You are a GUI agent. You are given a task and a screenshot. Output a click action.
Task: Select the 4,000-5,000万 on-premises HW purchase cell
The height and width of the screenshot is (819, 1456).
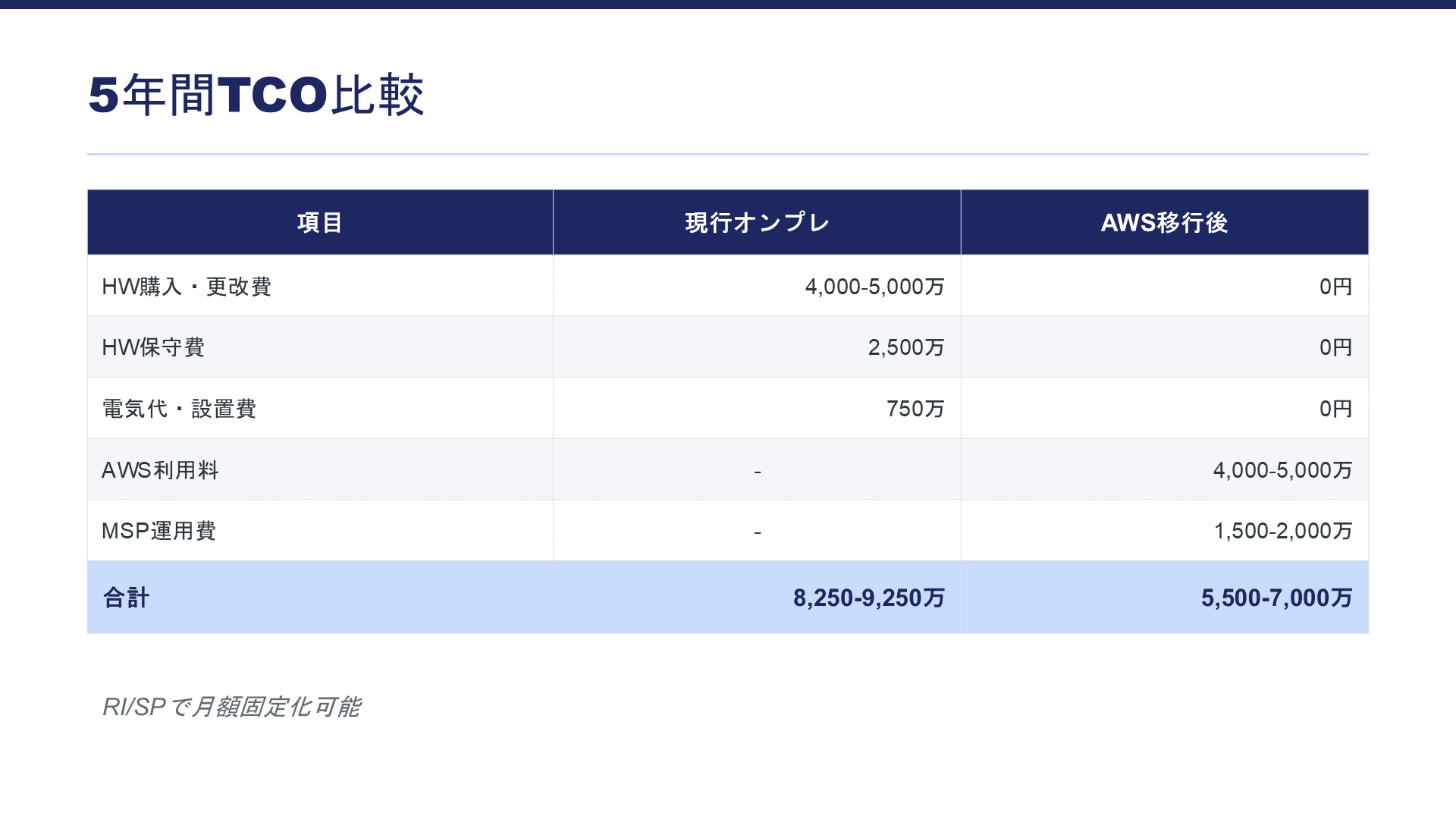click(874, 287)
